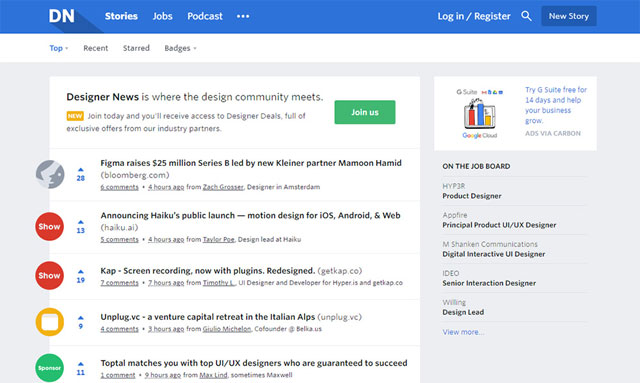This screenshot has height=383, width=640.
Task: Click the New Story button
Action: pos(569,16)
